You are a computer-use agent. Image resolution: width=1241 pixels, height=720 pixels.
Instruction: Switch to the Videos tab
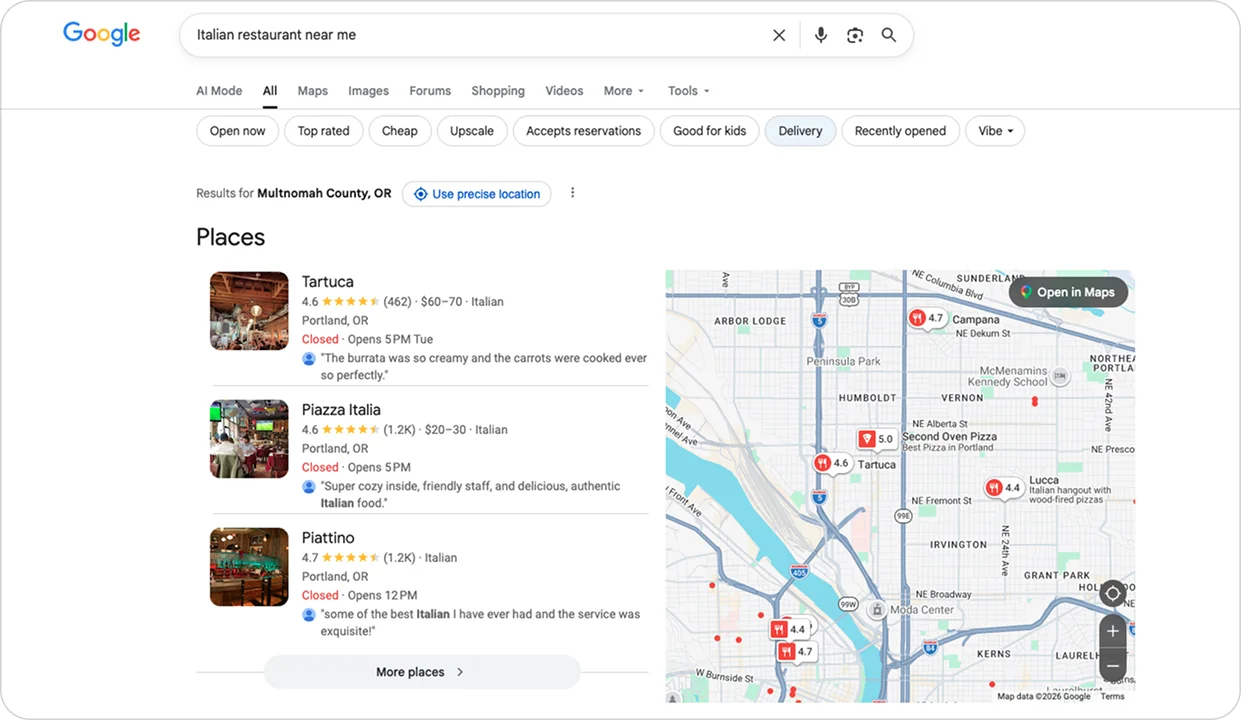click(x=564, y=91)
